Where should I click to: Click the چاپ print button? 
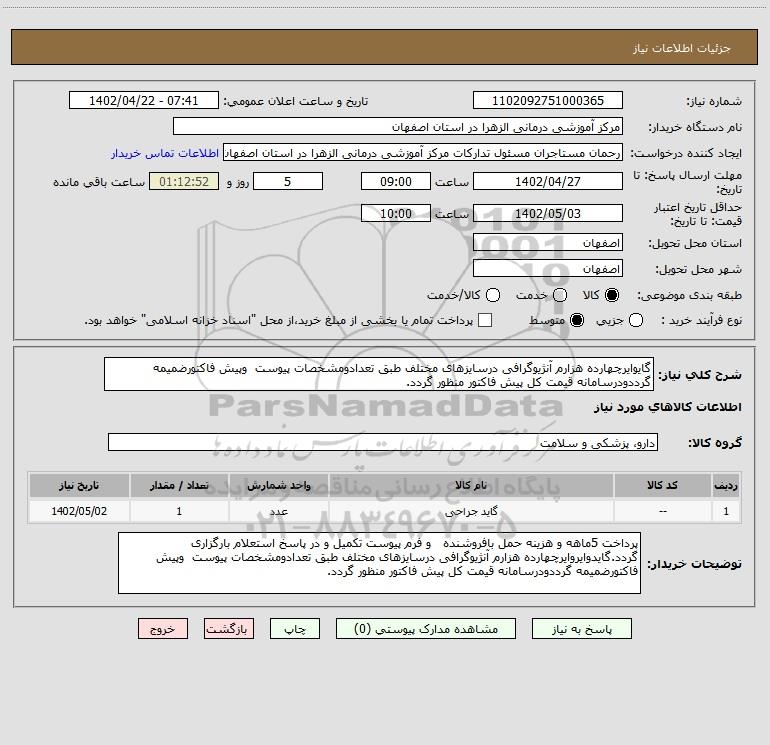[295, 629]
